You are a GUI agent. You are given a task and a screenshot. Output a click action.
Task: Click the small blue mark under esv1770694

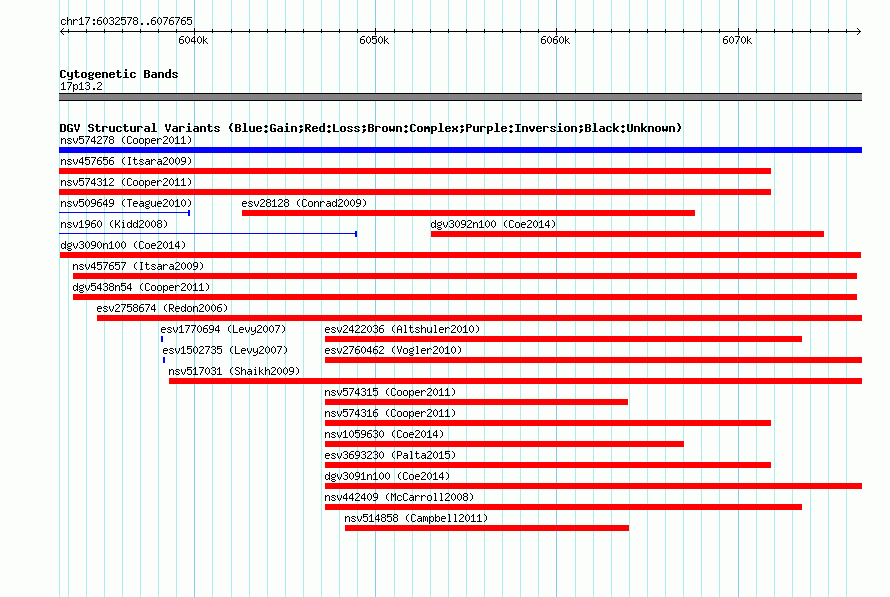(162, 339)
